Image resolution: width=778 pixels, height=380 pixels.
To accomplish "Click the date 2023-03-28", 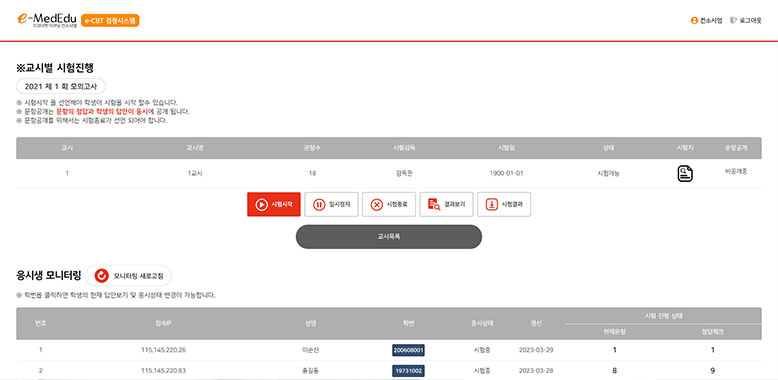I will [536, 371].
